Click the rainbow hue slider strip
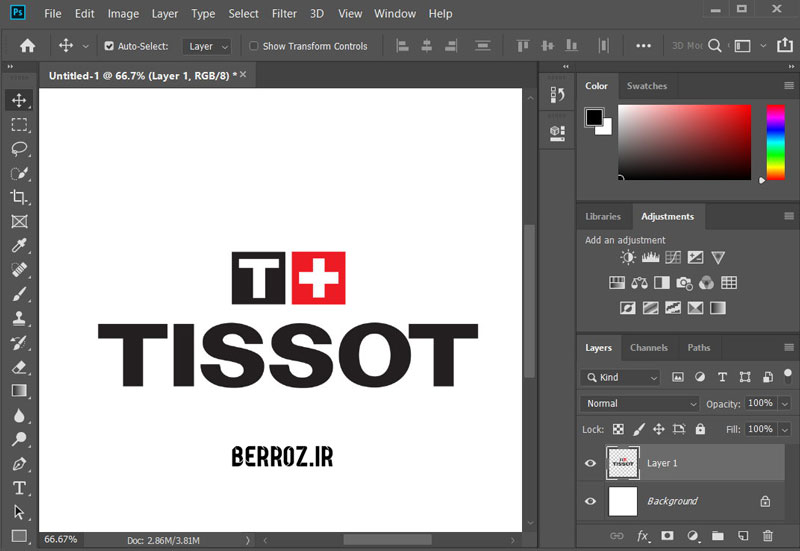Screen dimensions: 800x551 tap(776, 142)
